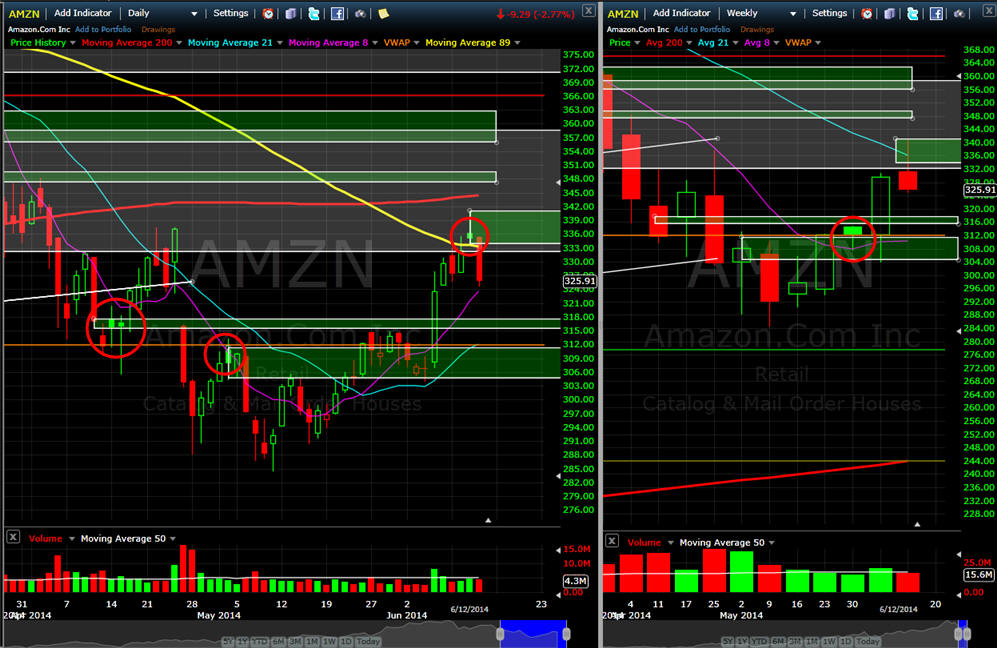The image size is (997, 648).
Task: Open the alarm clock alert icon in Weekly chart
Action: 867,13
